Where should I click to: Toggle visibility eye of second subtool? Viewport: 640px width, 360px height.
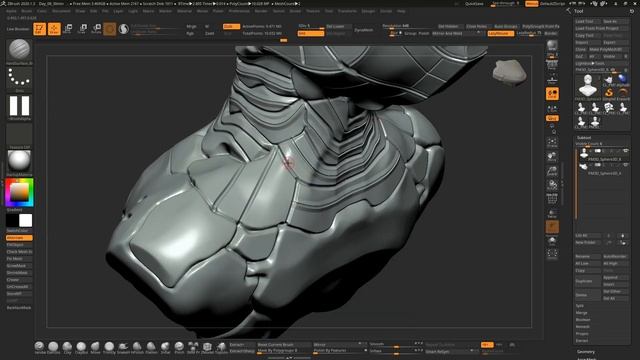[x=625, y=165]
